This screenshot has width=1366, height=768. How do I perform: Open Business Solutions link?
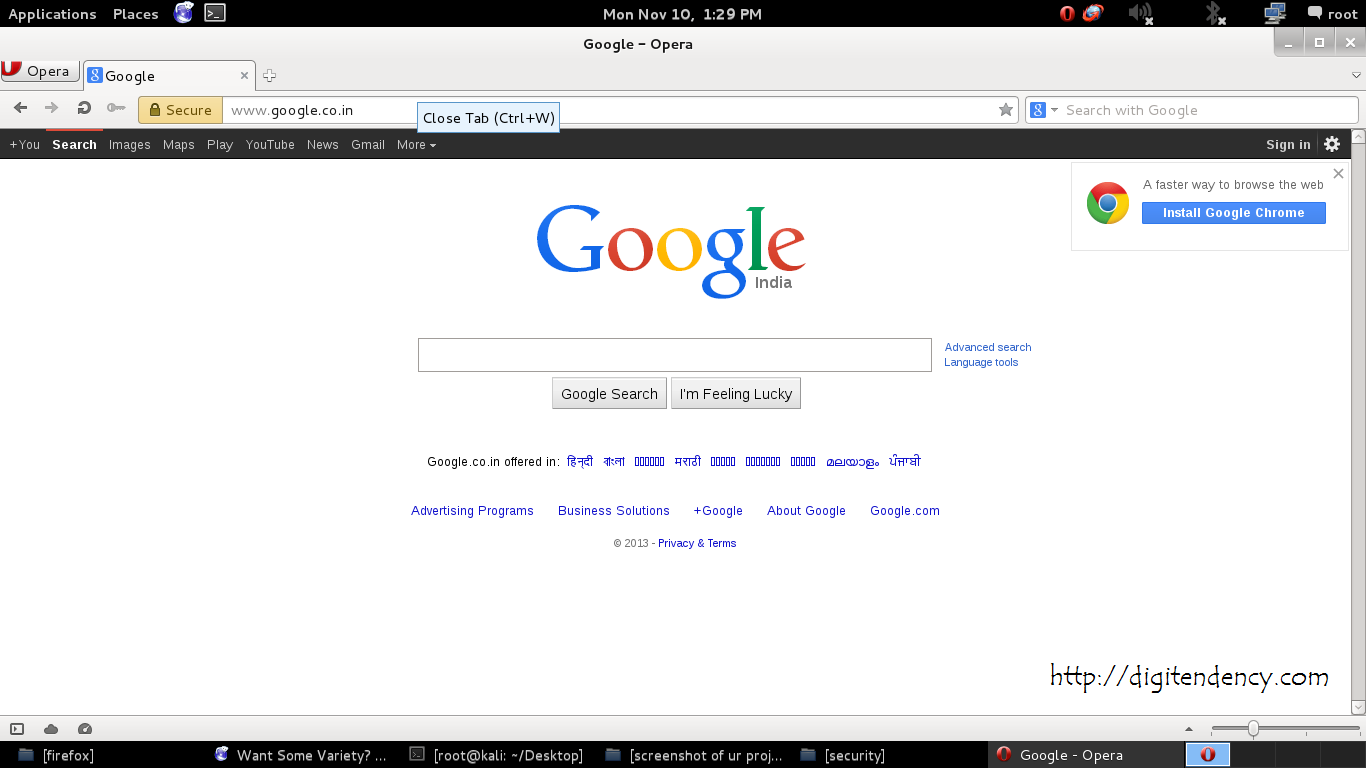pos(614,511)
